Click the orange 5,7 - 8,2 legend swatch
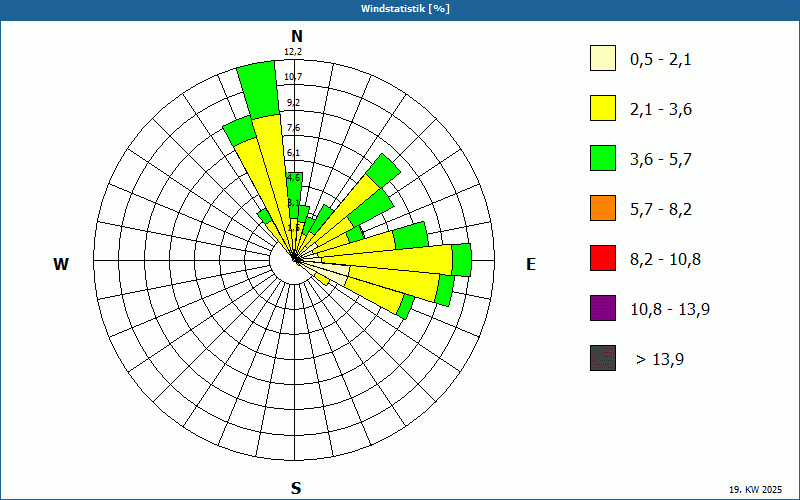 pos(603,208)
